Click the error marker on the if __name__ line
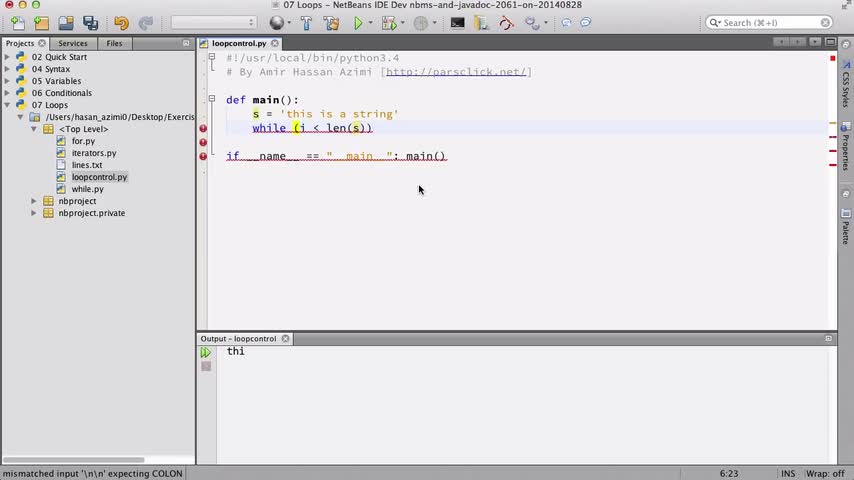The width and height of the screenshot is (854, 480). pyautogui.click(x=203, y=156)
